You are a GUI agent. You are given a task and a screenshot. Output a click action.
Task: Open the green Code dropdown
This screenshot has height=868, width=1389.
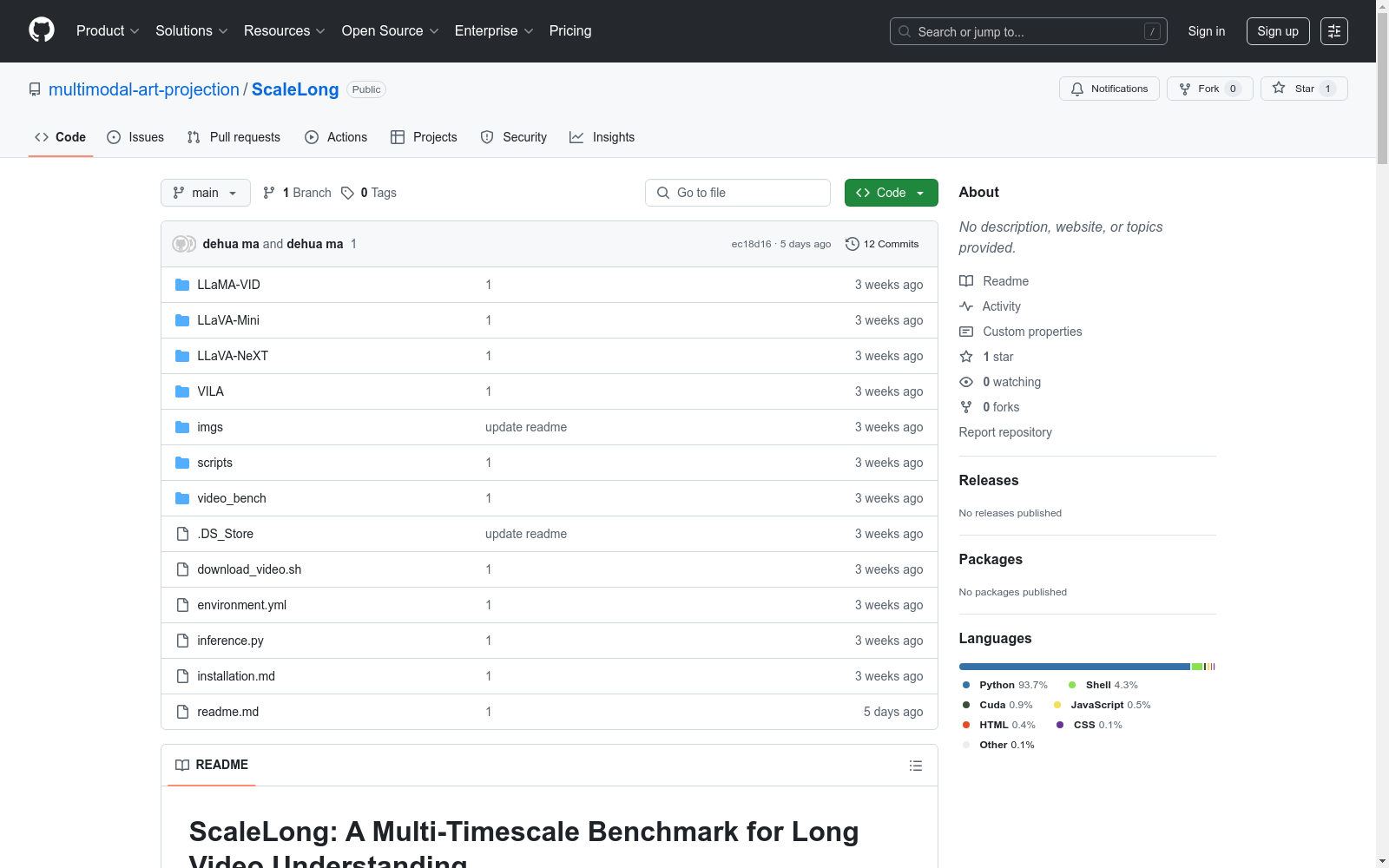[891, 193]
